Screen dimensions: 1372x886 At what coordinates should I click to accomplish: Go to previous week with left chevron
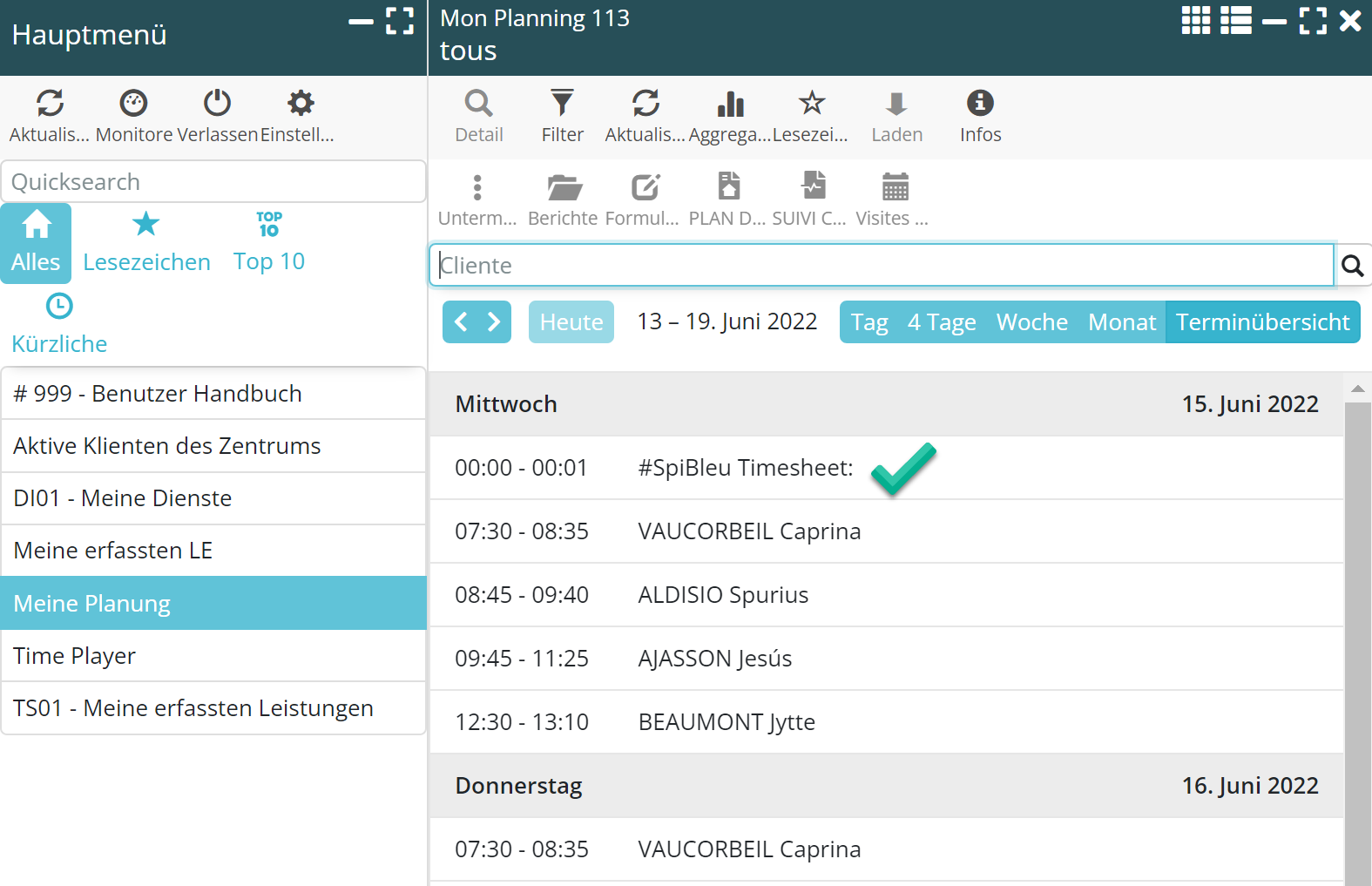[x=461, y=322]
